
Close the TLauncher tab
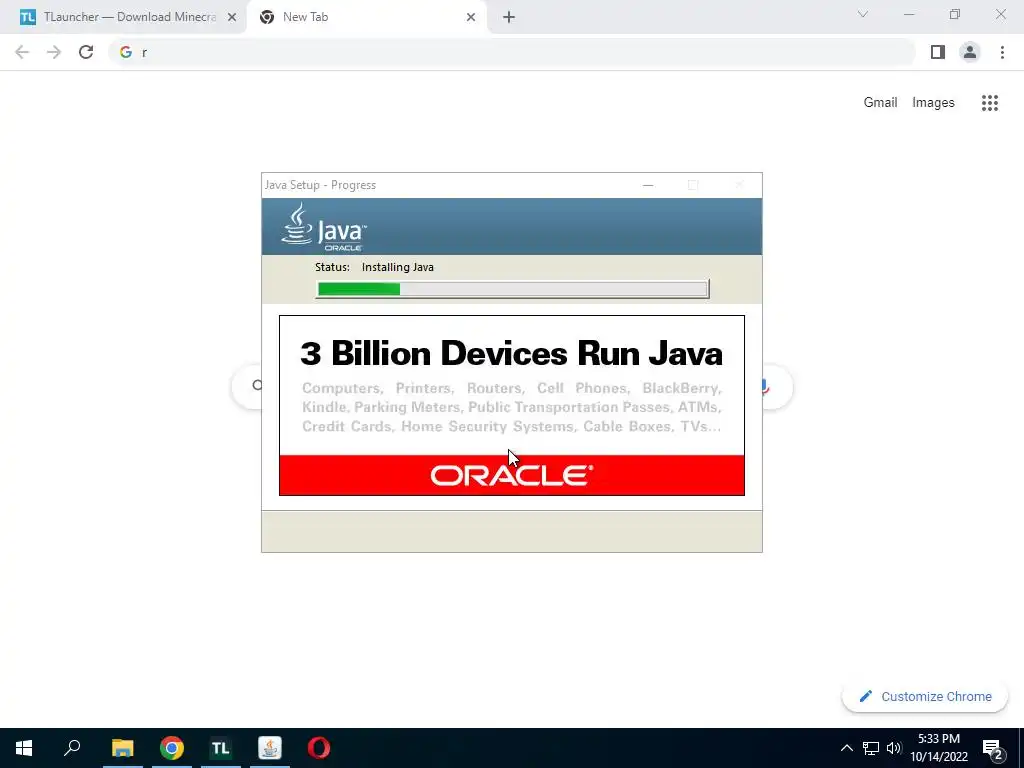[232, 17]
